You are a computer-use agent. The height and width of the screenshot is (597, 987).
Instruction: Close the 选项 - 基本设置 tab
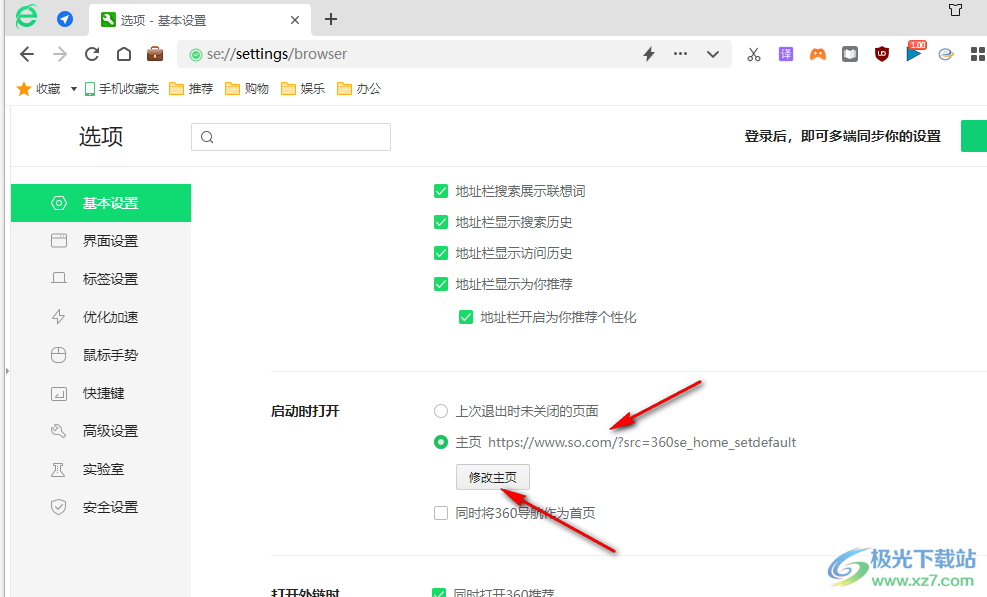pyautogui.click(x=295, y=20)
